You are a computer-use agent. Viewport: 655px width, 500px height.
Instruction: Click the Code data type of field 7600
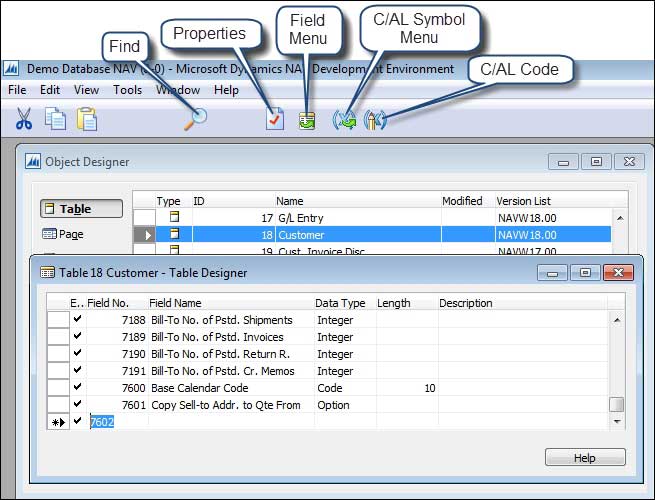tap(330, 388)
